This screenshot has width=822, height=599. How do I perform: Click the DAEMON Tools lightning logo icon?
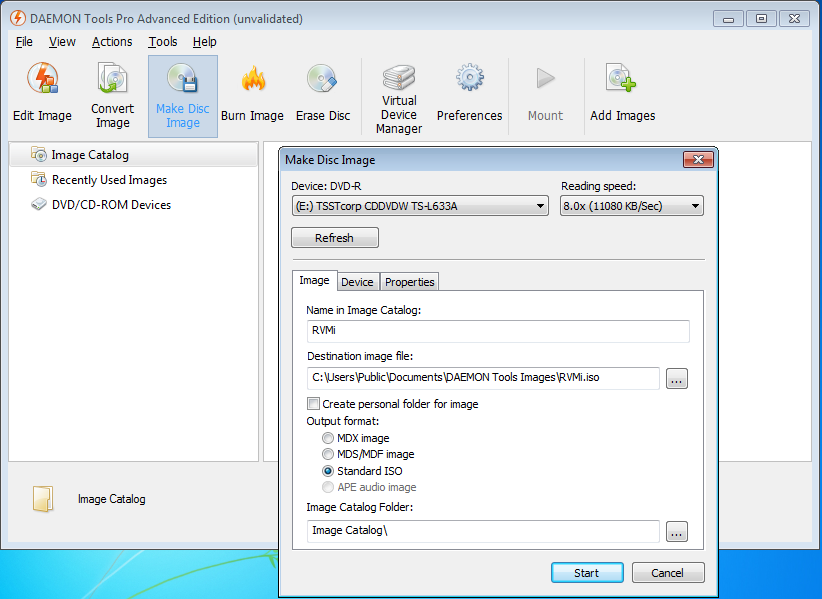17,18
